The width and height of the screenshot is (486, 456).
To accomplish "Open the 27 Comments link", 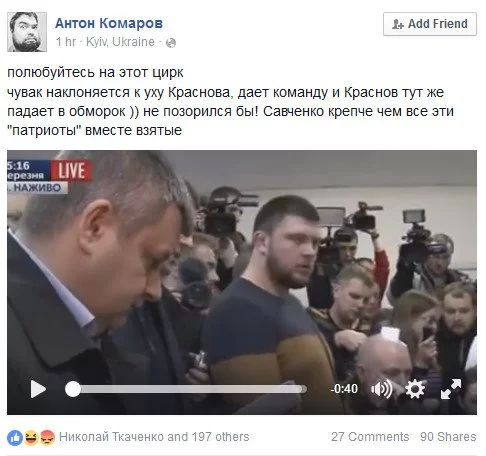I will (x=370, y=437).
